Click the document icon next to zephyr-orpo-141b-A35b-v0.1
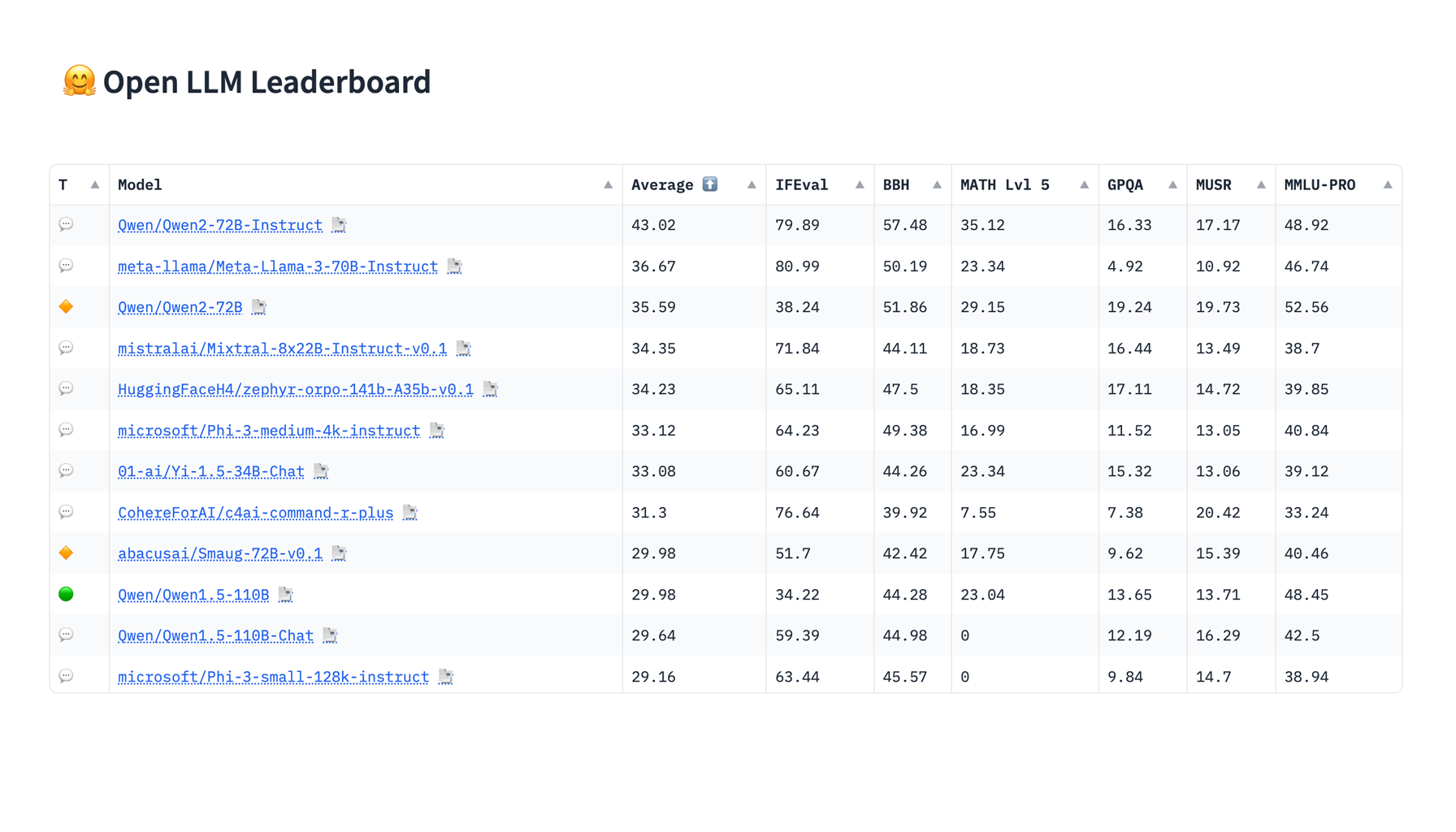 pos(490,389)
